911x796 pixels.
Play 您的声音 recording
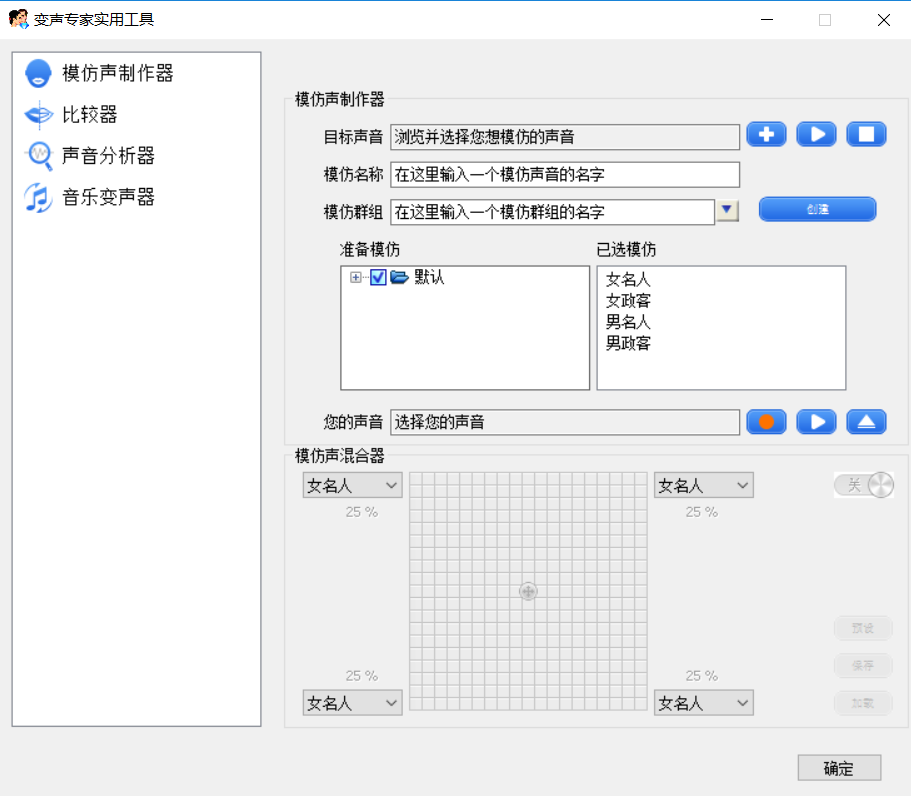click(x=816, y=422)
